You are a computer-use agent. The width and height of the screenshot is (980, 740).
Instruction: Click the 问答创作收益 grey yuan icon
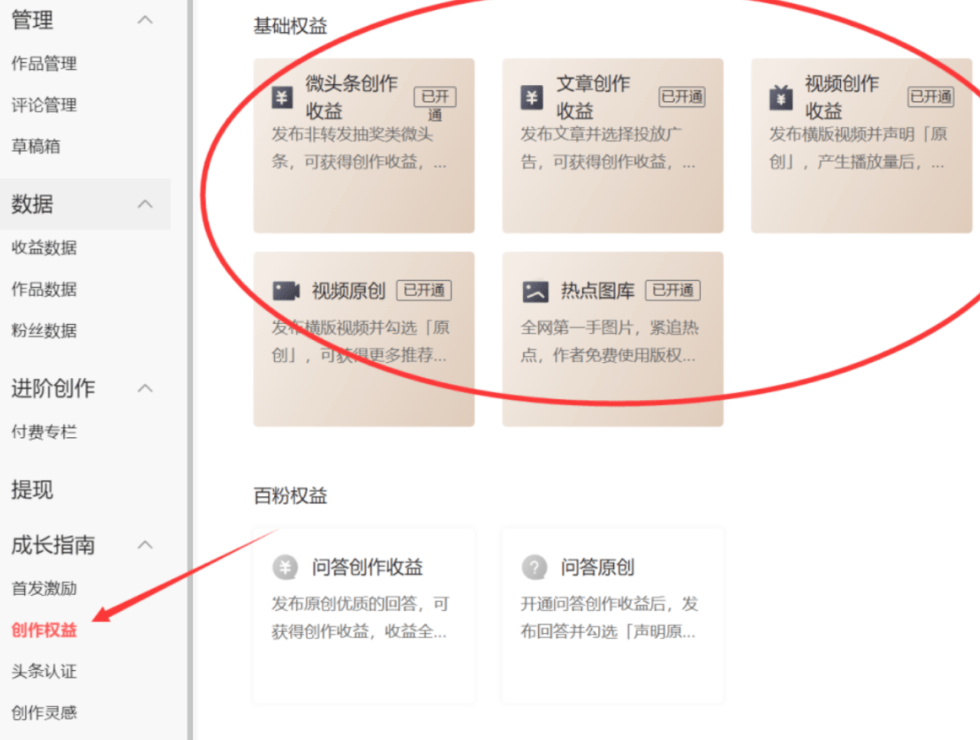pyautogui.click(x=285, y=568)
